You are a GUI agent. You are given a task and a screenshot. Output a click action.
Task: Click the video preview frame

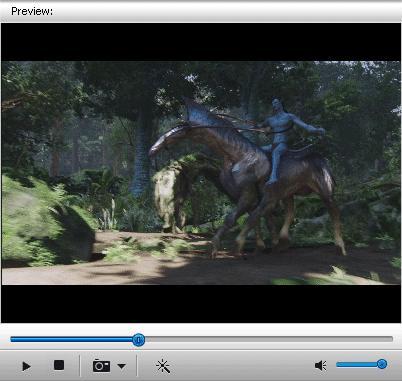pos(201,173)
